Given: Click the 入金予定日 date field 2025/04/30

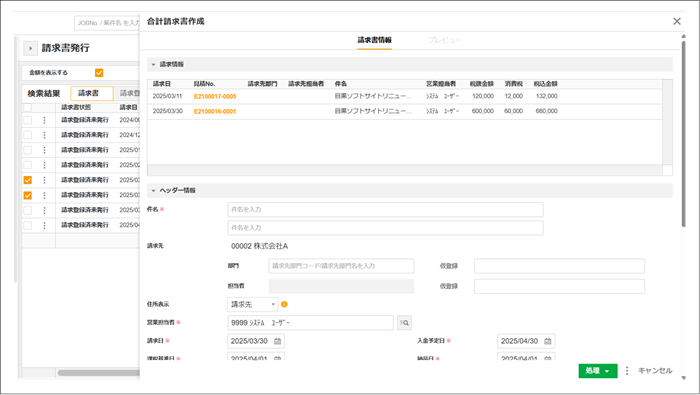Looking at the screenshot, I should 526,341.
